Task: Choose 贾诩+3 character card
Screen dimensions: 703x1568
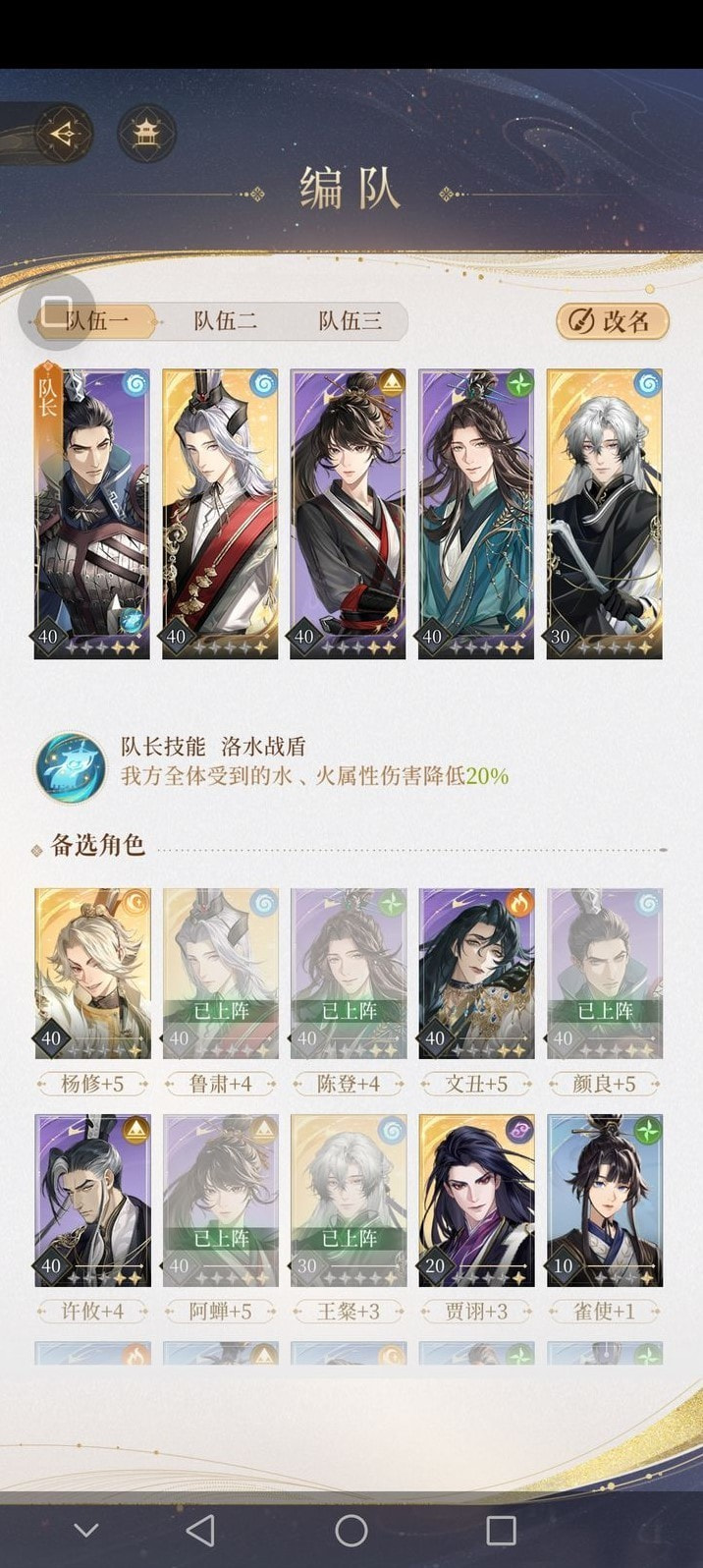Action: click(x=476, y=1201)
